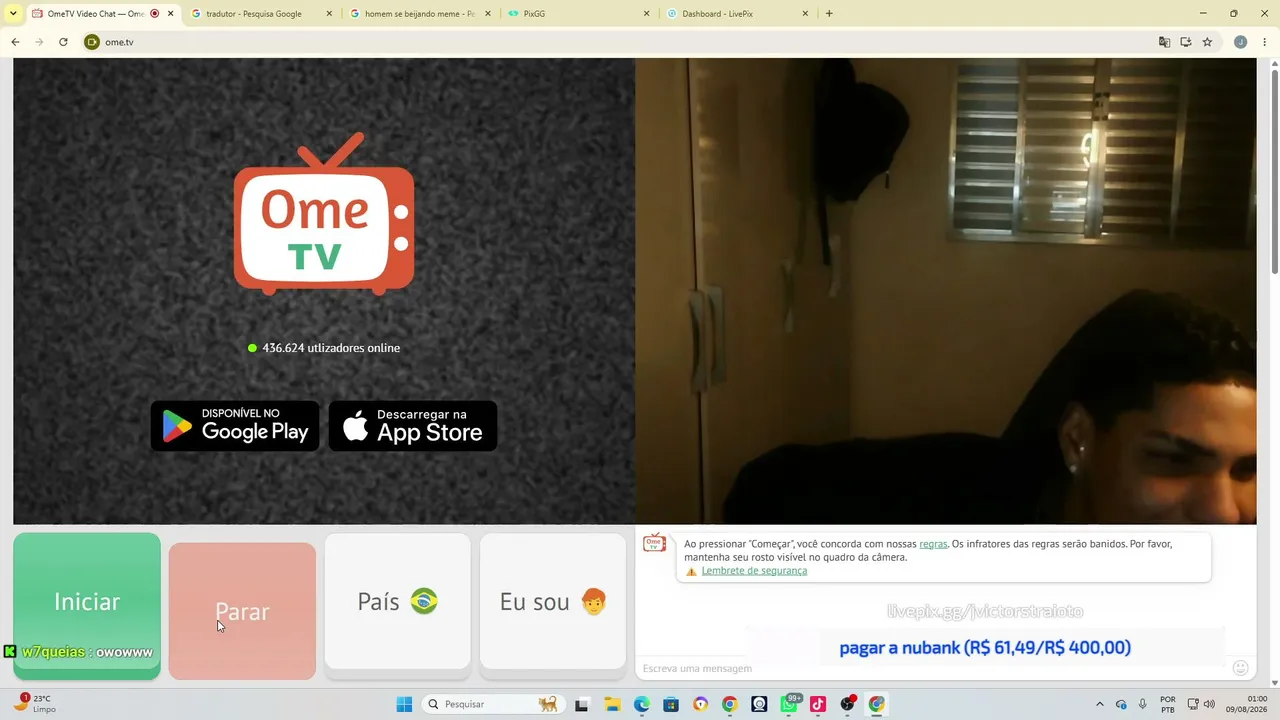Click the OmeTV logo in the left panel
1280x720 pixels.
(x=324, y=214)
